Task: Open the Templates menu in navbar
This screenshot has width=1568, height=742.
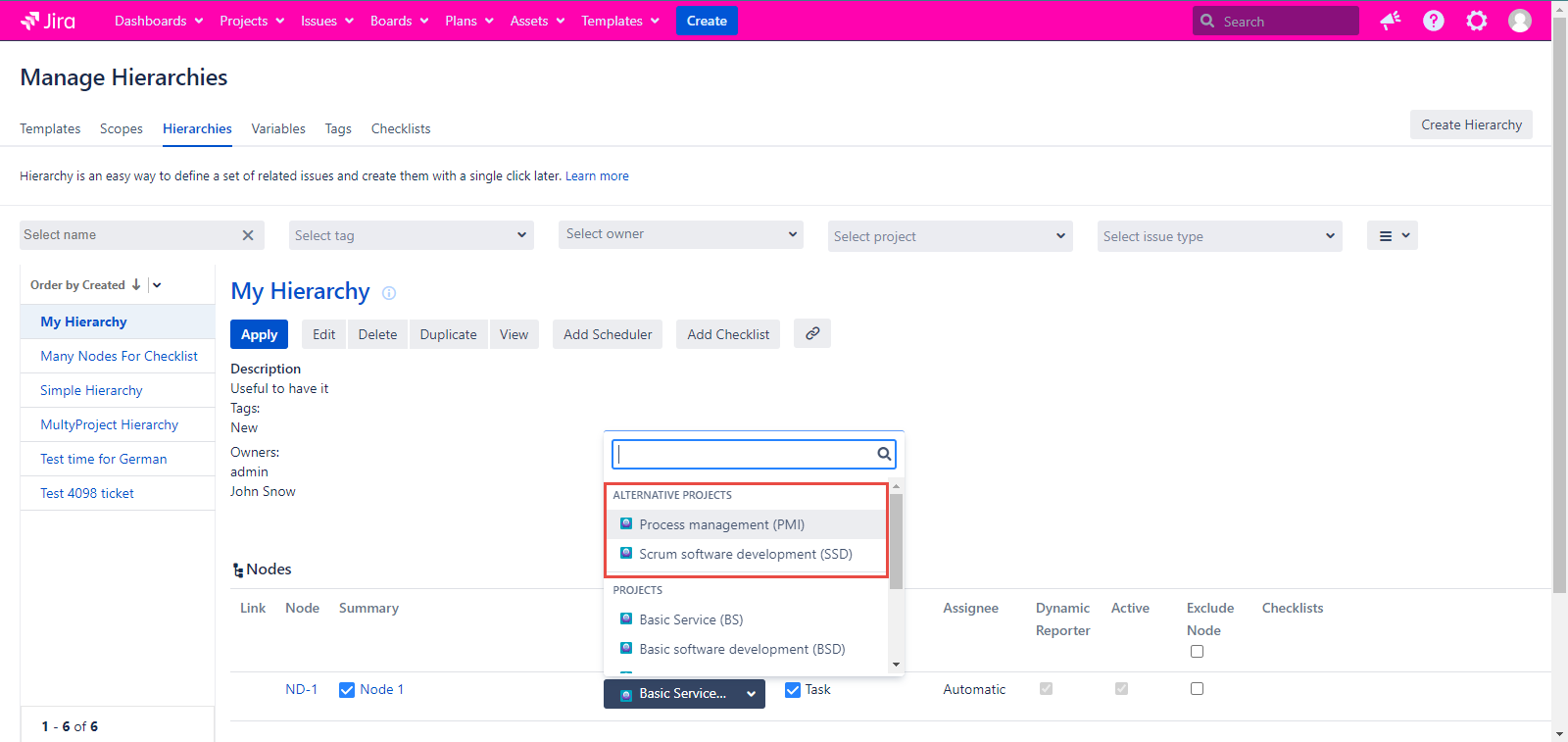Action: tap(619, 21)
